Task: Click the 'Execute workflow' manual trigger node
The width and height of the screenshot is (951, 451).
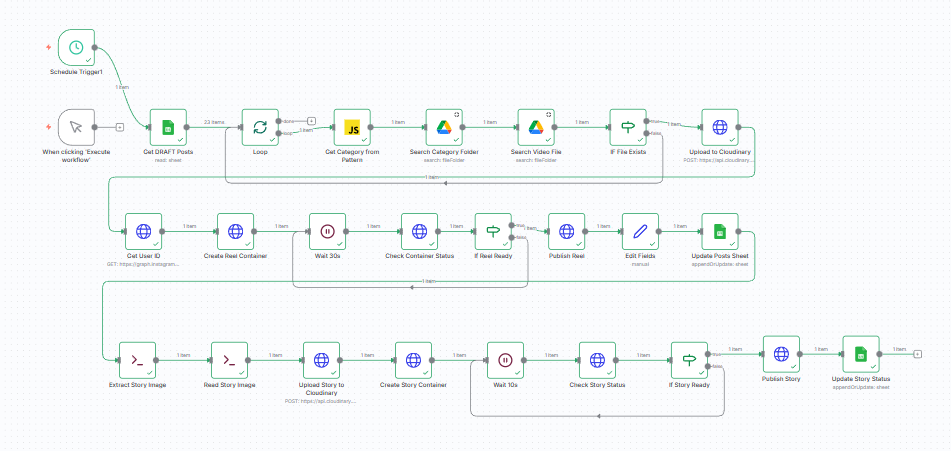Action: (x=76, y=127)
